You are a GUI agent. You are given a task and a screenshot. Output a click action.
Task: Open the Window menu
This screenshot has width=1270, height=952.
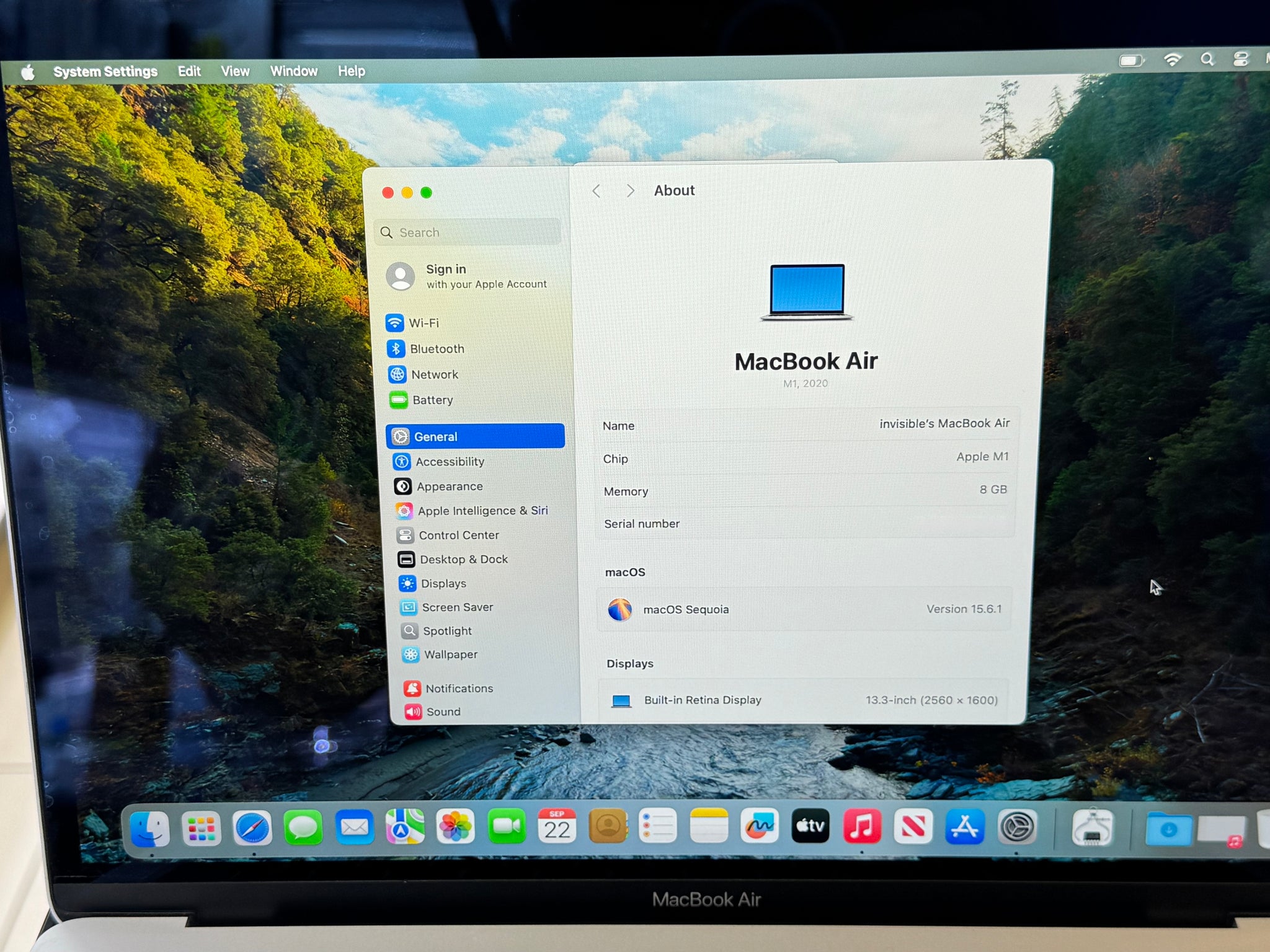point(293,71)
